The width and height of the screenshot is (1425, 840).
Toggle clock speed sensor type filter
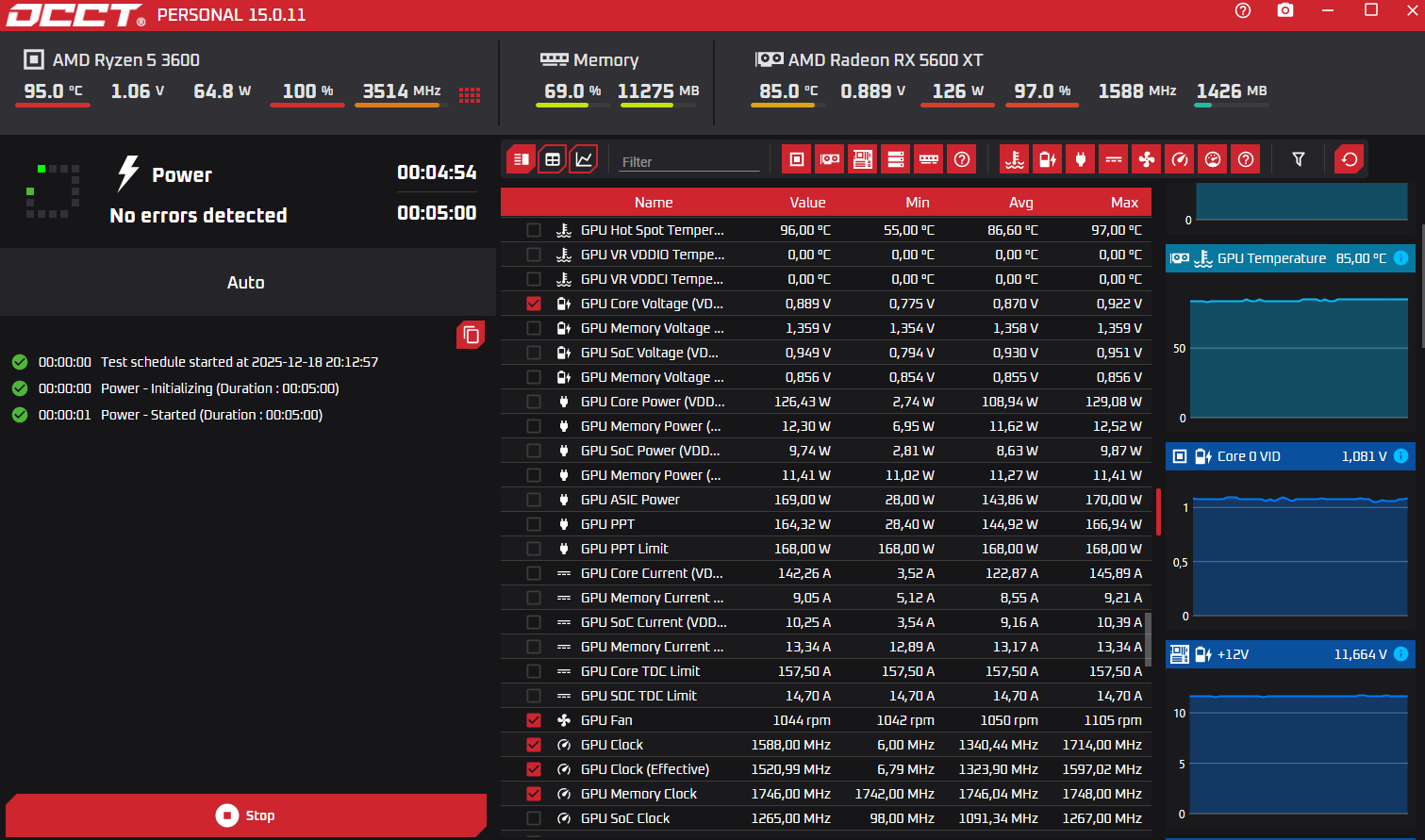tap(1180, 160)
